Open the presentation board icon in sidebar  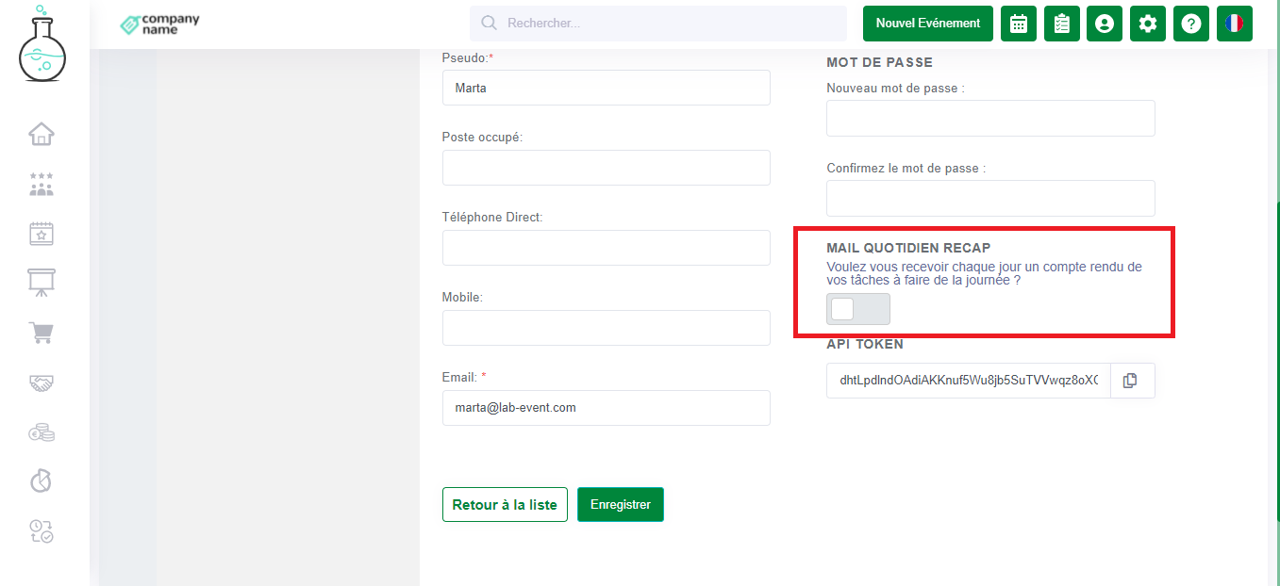coord(41,283)
